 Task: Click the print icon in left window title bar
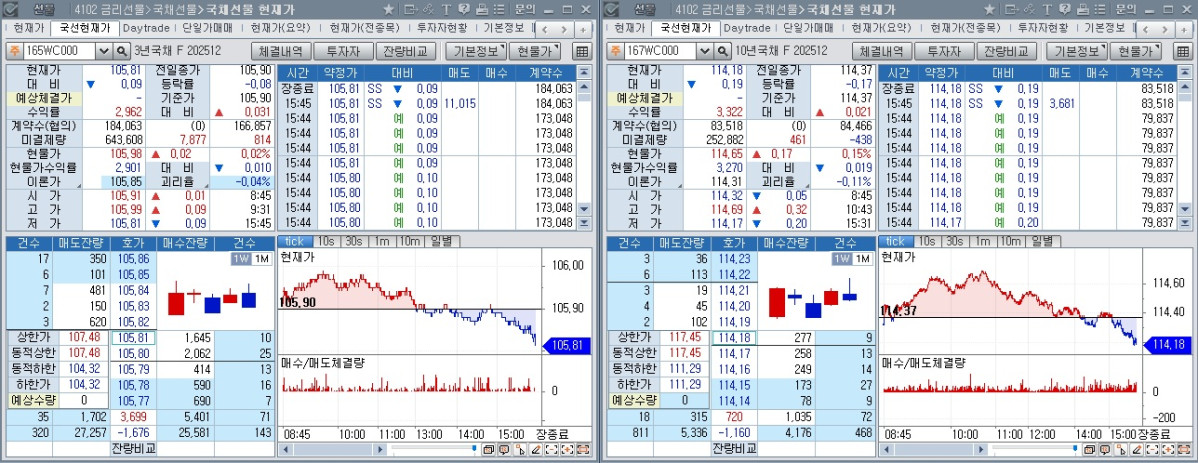pyautogui.click(x=482, y=10)
